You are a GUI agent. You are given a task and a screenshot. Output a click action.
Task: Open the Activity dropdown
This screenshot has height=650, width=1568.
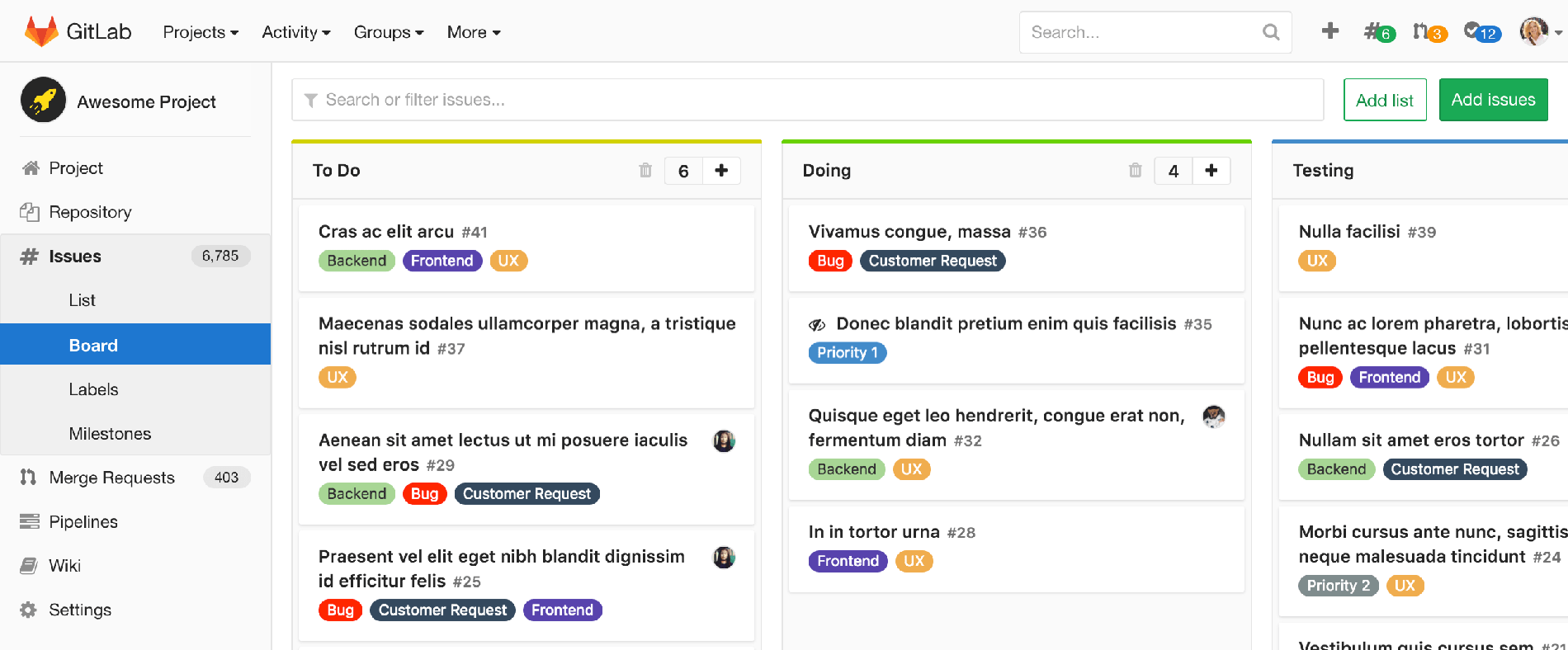[295, 32]
